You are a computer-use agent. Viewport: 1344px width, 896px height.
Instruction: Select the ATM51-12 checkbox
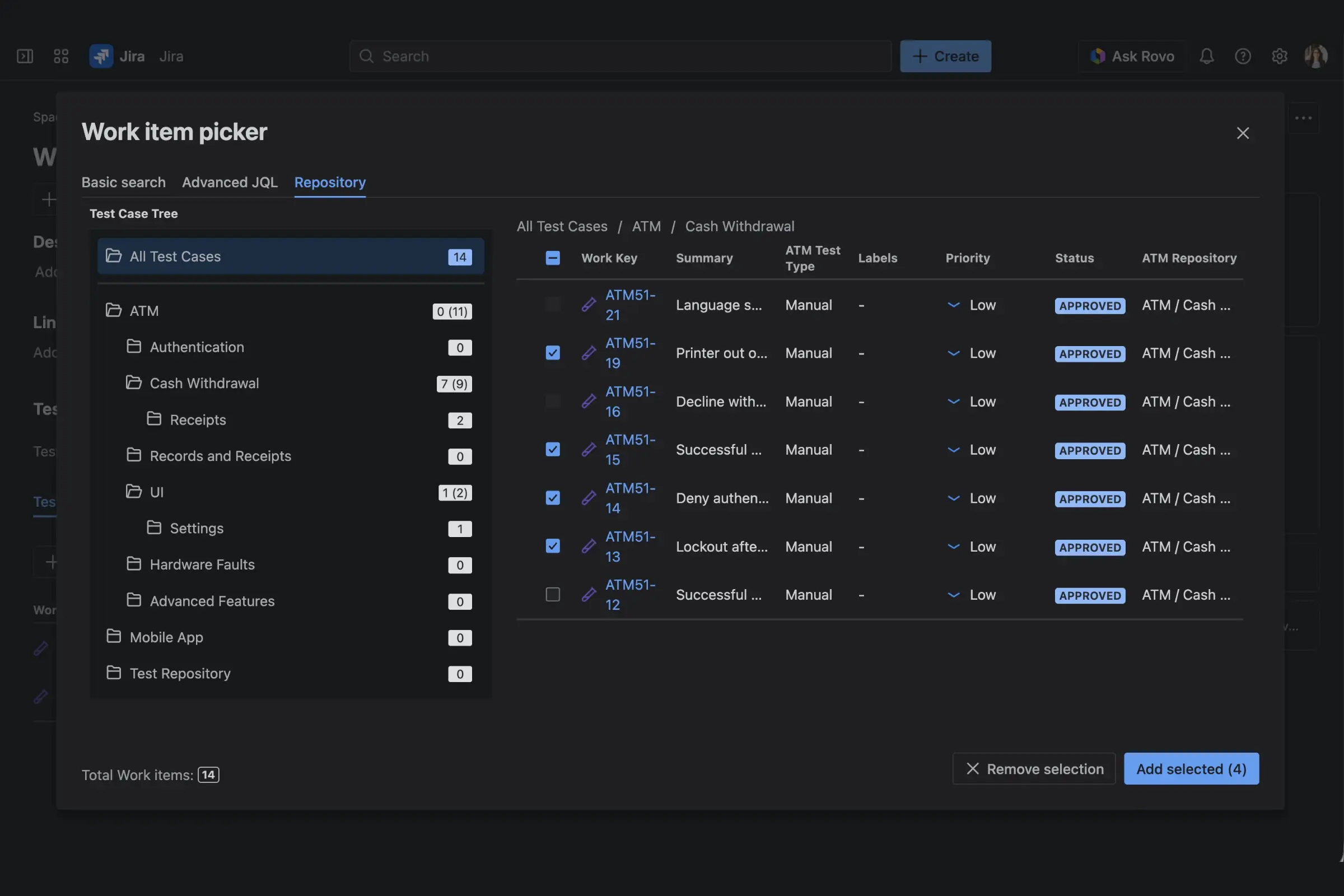[x=552, y=594]
